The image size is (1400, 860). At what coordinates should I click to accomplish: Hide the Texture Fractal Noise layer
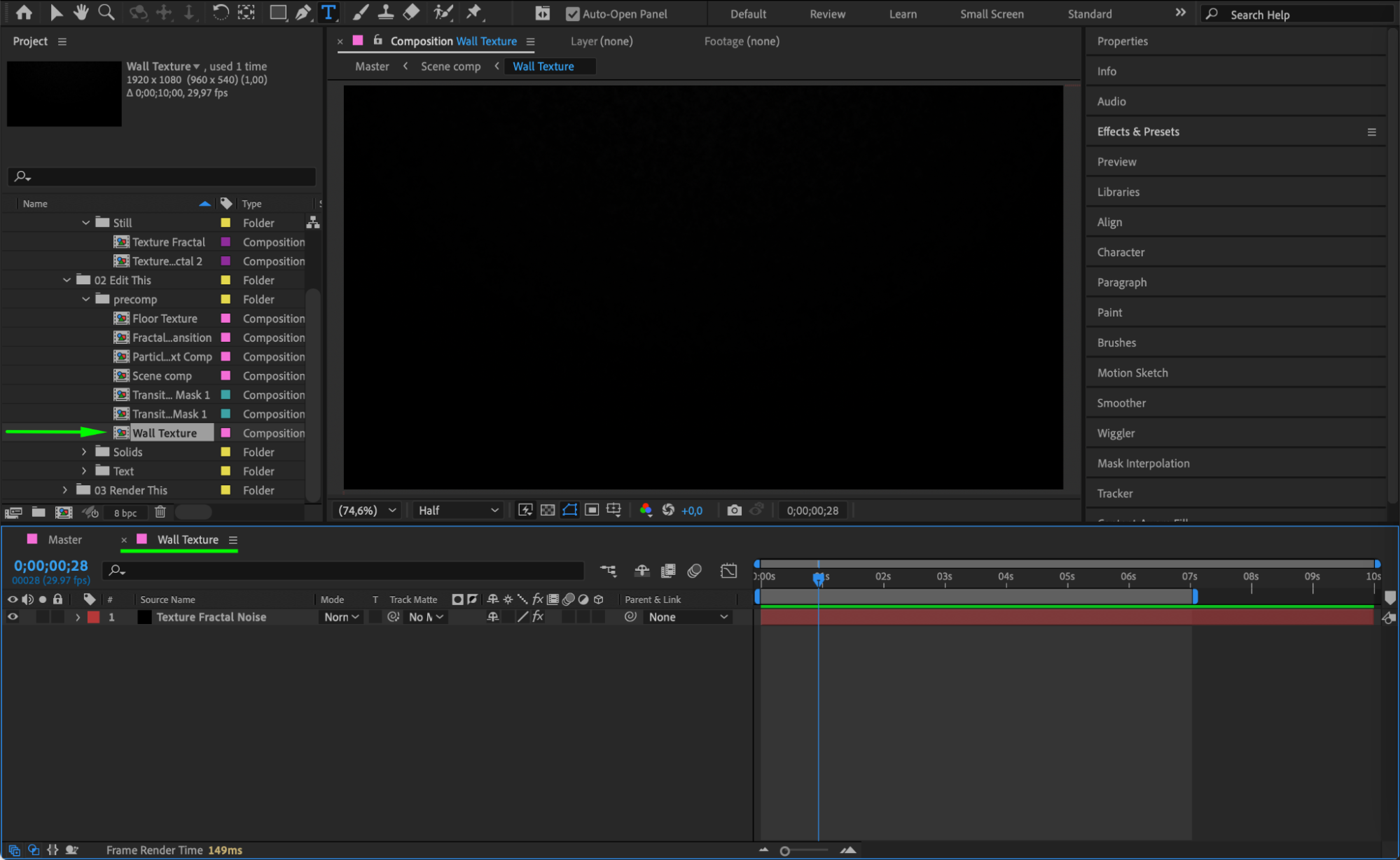tap(13, 617)
